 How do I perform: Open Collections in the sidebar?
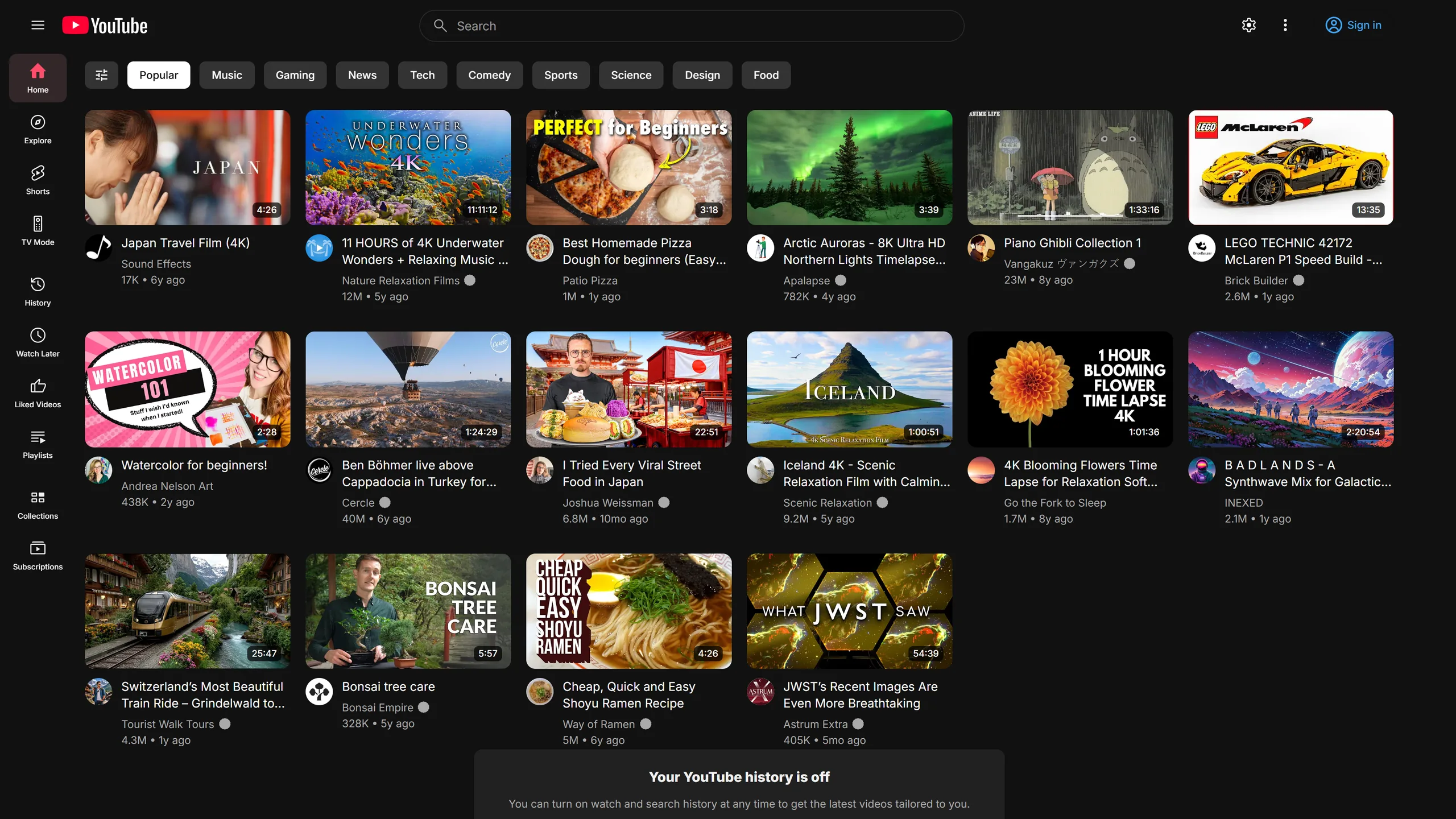(x=38, y=504)
